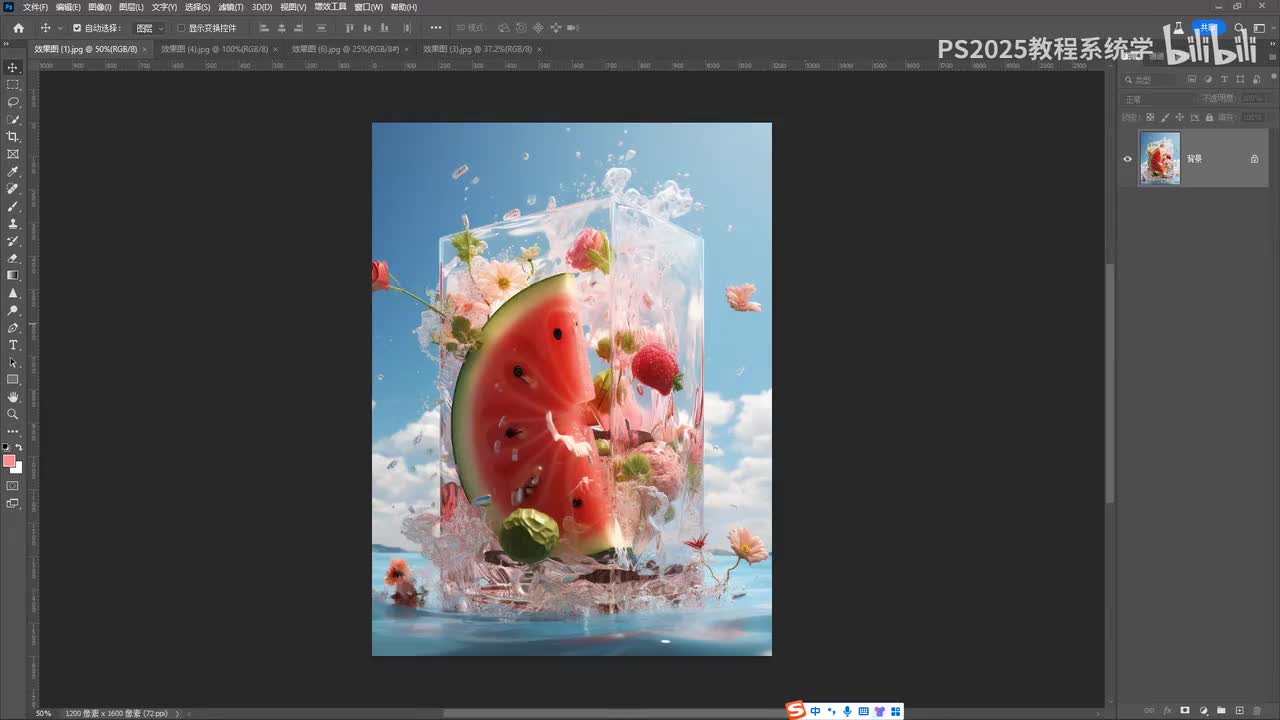Select the Eyedropper tool
Image resolution: width=1280 pixels, height=720 pixels.
click(x=13, y=172)
